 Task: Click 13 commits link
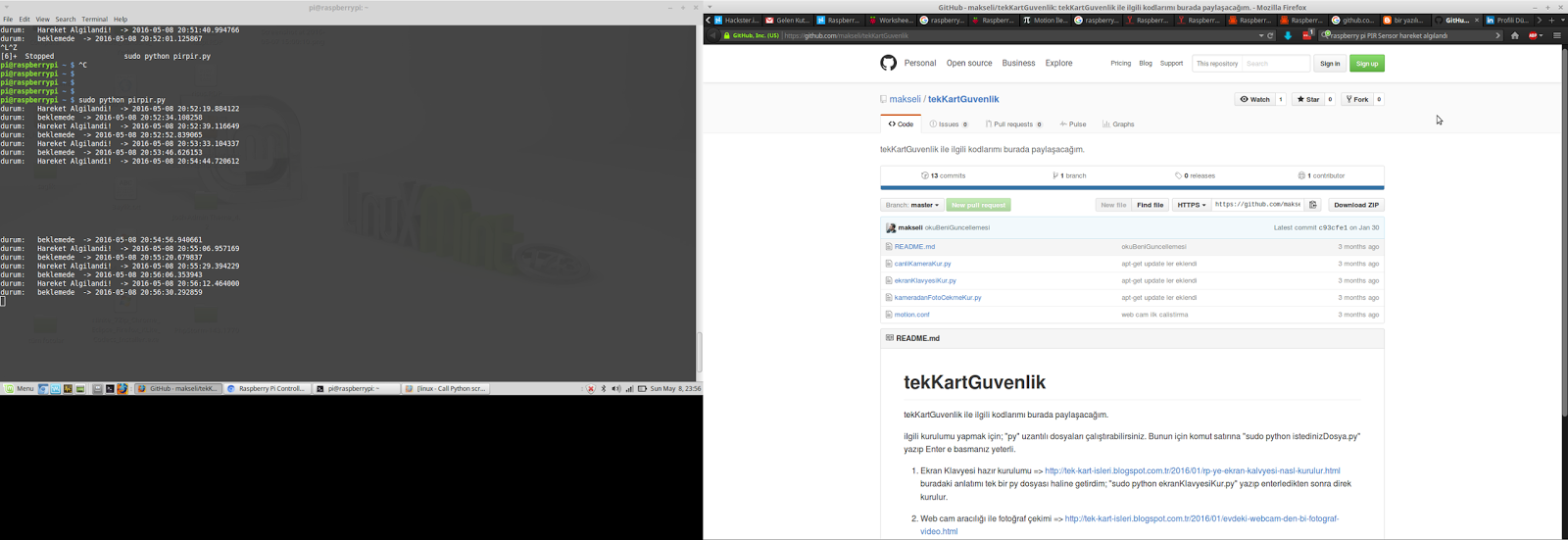(x=944, y=175)
